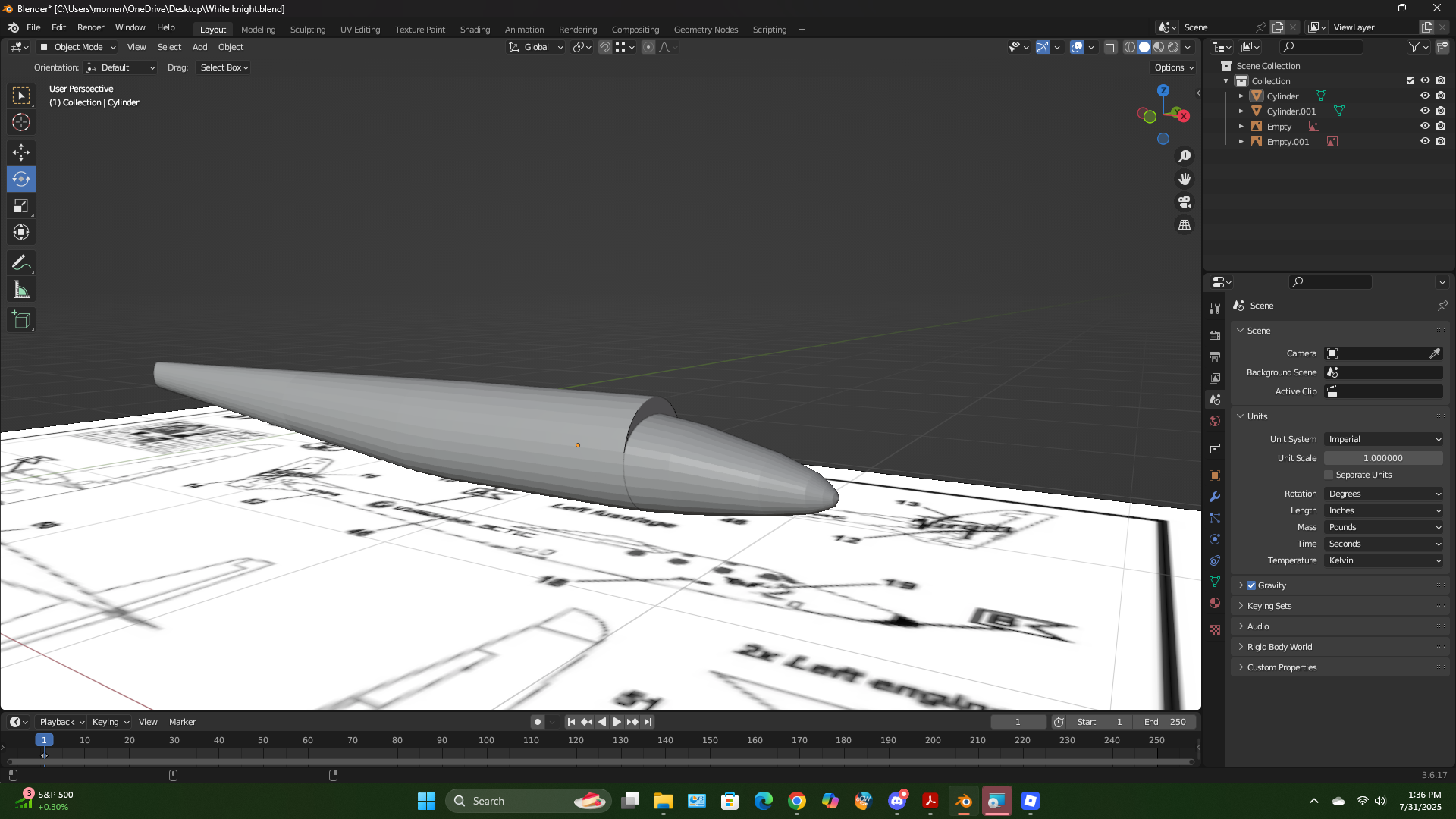Image resolution: width=1456 pixels, height=819 pixels.
Task: Select the Move tool in the toolbar
Action: (x=21, y=152)
